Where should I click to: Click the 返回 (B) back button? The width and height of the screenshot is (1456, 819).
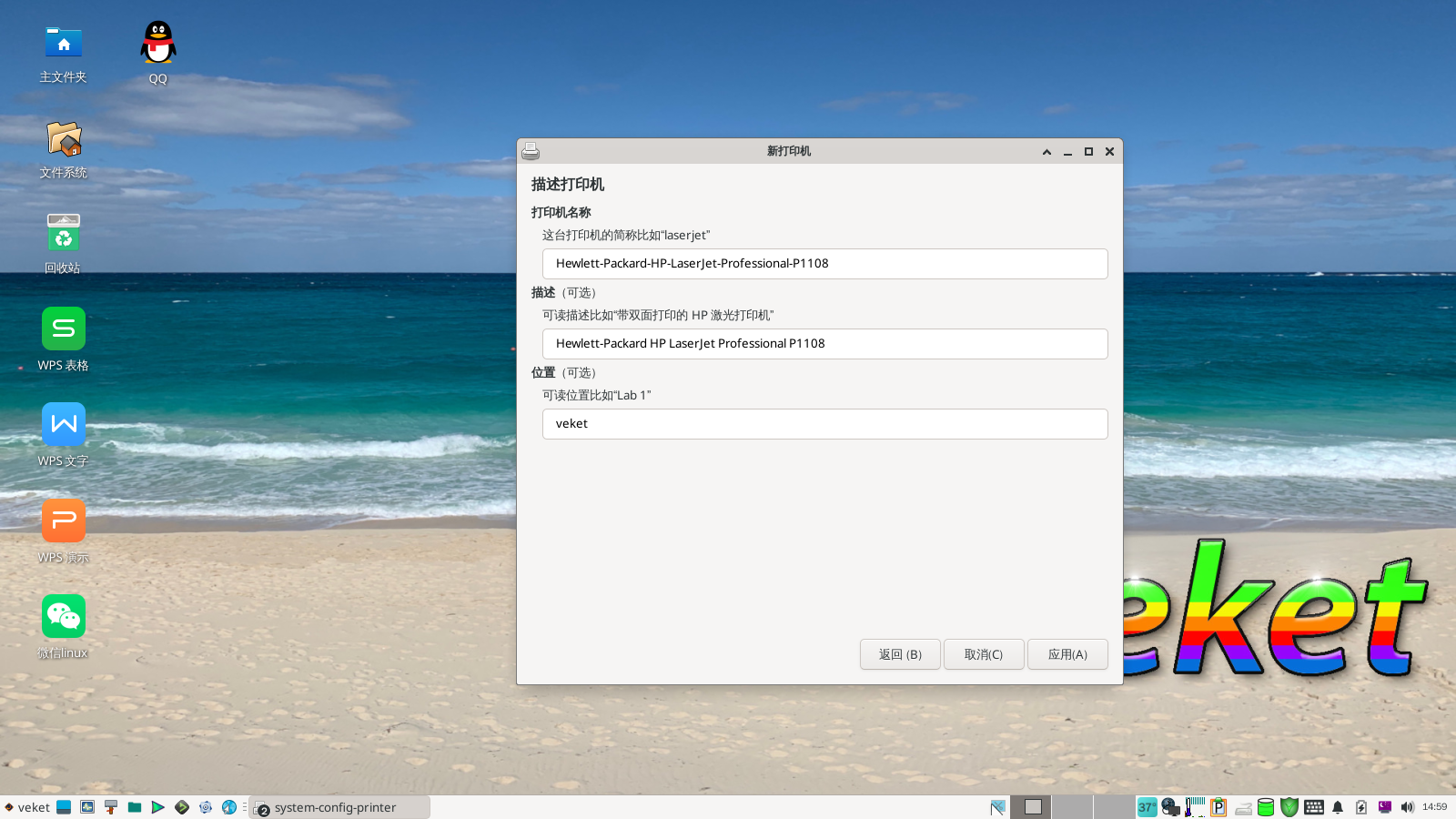click(900, 654)
